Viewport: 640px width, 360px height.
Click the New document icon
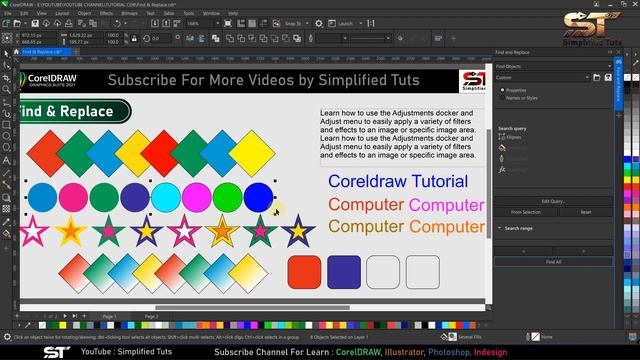[x=6, y=23]
